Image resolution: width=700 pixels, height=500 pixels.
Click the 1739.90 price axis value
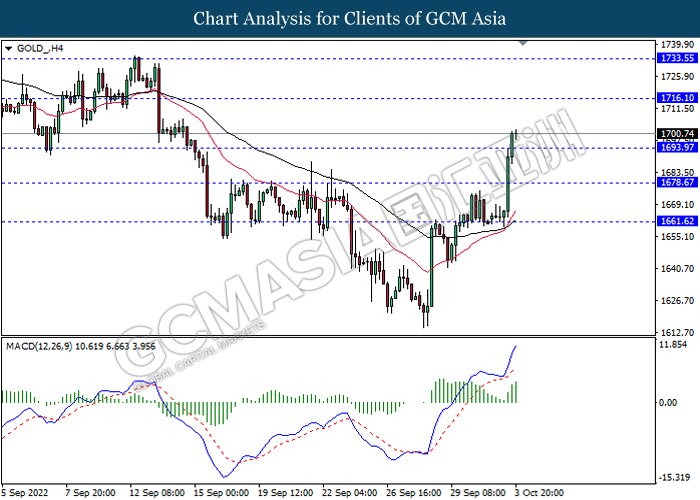[677, 45]
